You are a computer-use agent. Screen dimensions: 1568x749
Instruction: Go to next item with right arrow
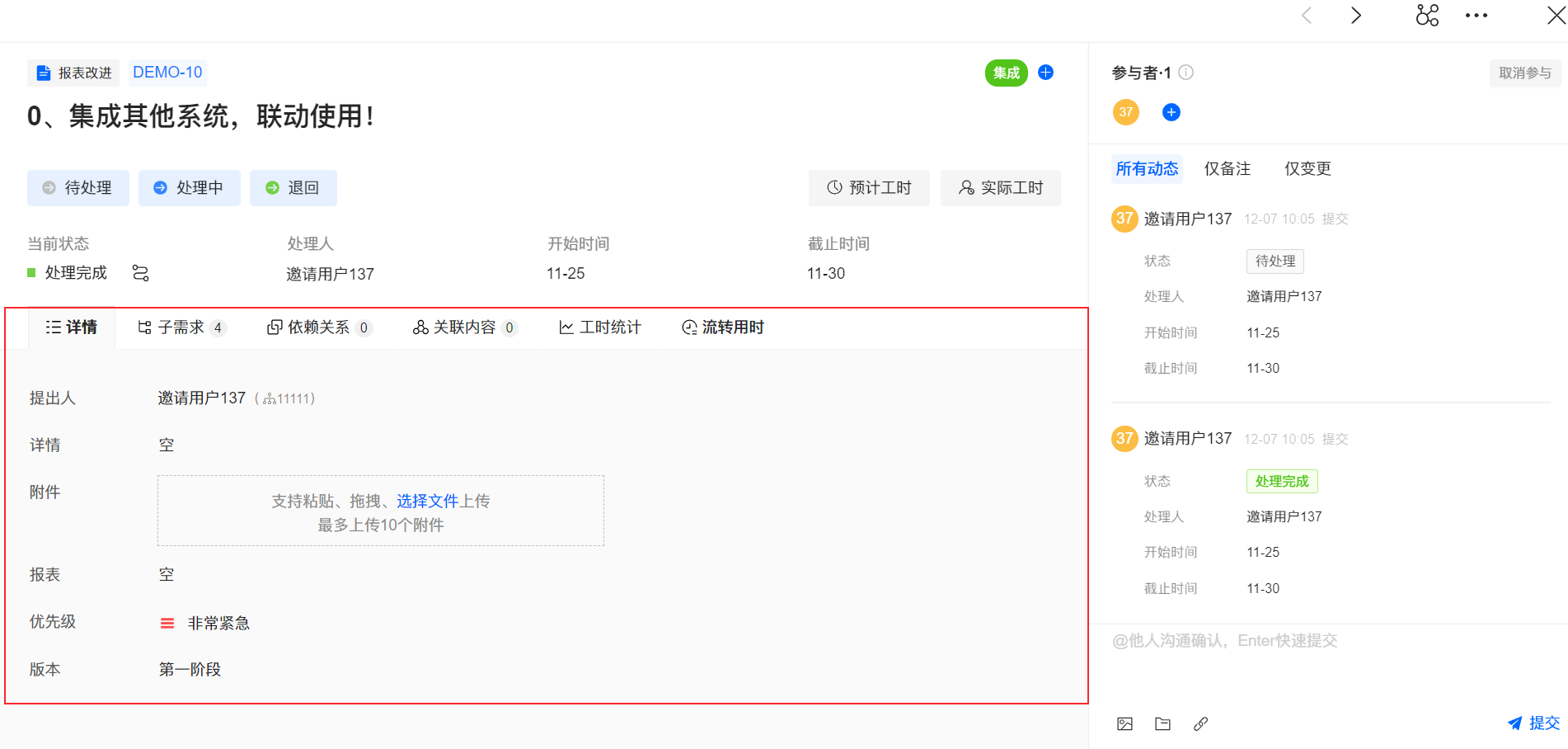(x=1356, y=16)
